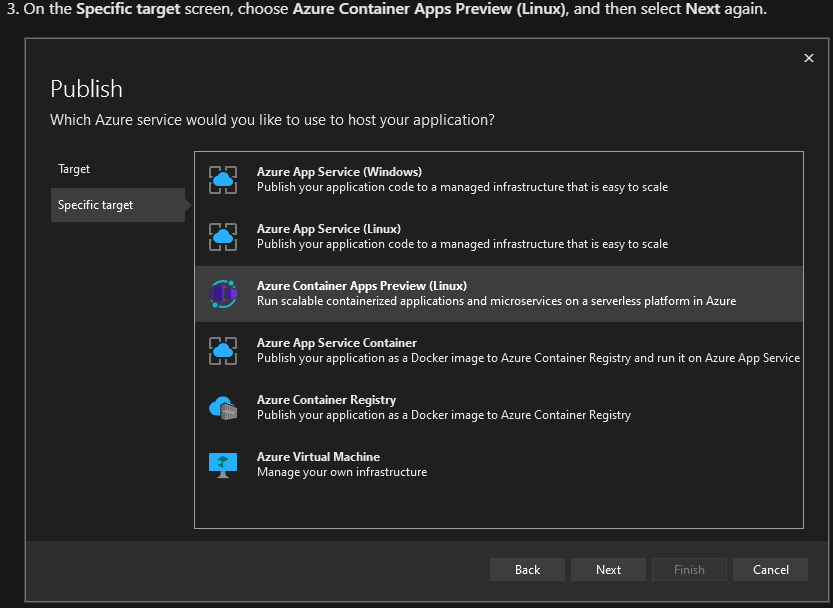The width and height of the screenshot is (833, 608).
Task: Select Azure App Service Container title
Action: point(337,342)
